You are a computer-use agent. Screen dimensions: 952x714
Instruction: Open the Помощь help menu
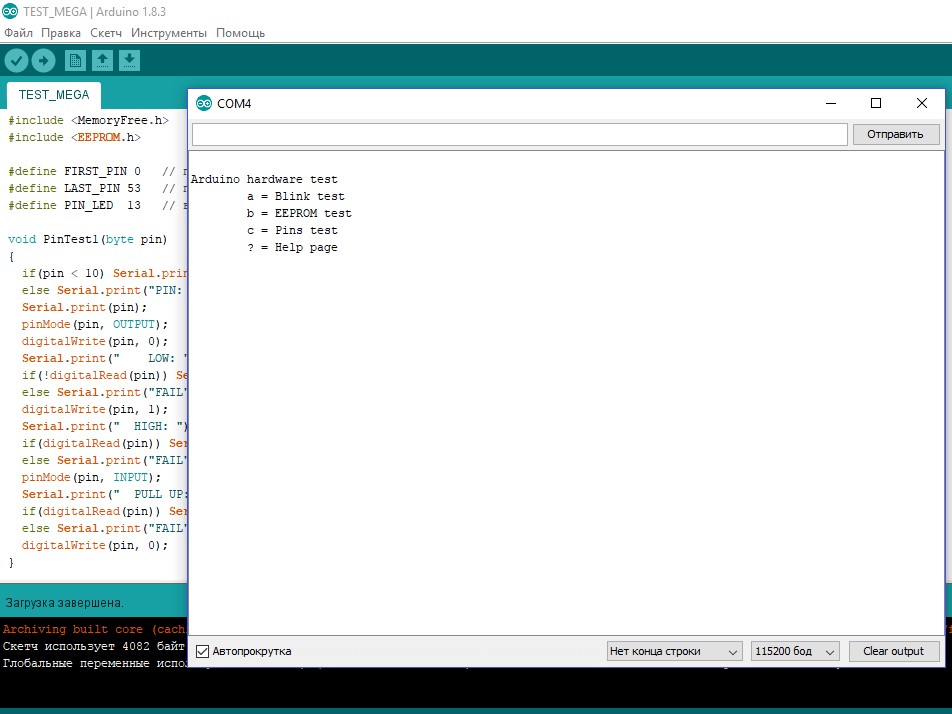(241, 33)
